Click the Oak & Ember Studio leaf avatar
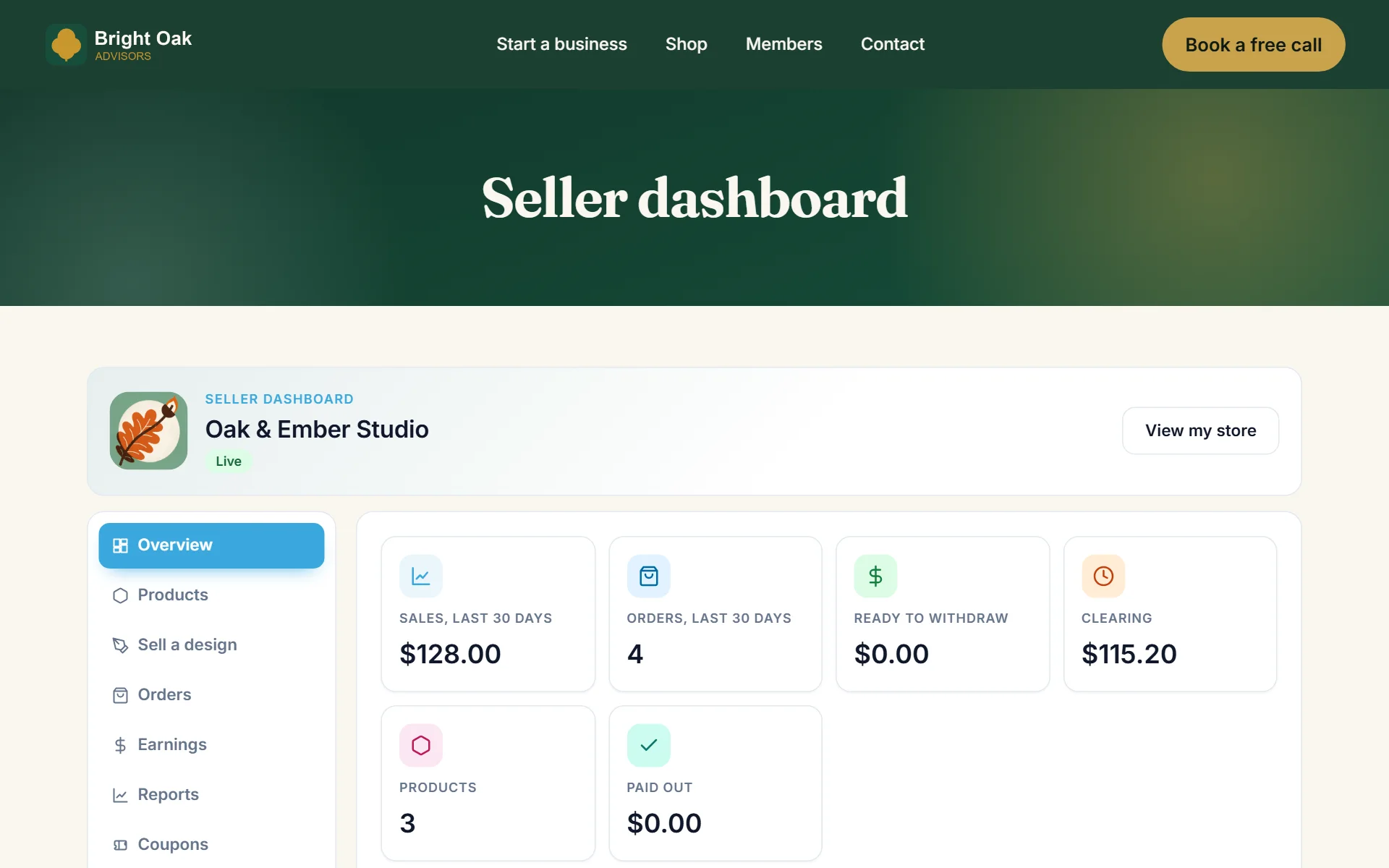Viewport: 1389px width, 868px height. (148, 430)
